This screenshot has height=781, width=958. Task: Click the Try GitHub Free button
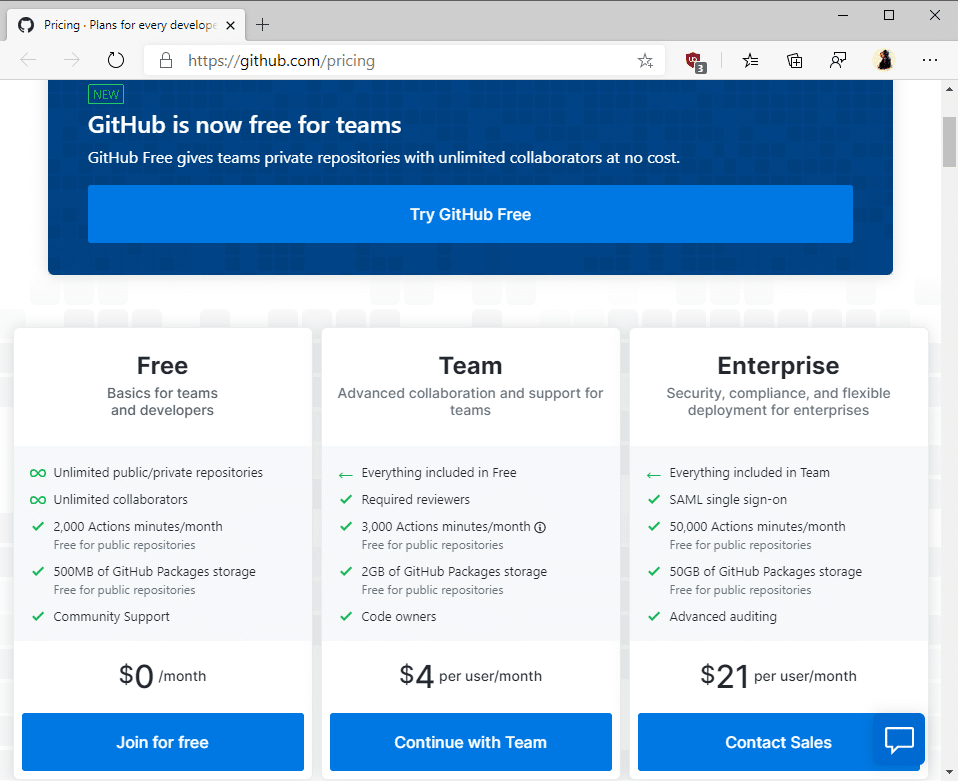(x=470, y=214)
